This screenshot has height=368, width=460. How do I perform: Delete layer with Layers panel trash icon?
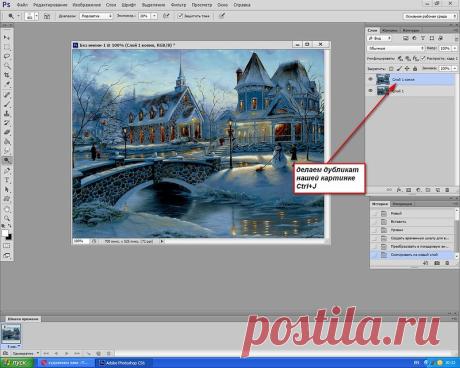coord(447,190)
